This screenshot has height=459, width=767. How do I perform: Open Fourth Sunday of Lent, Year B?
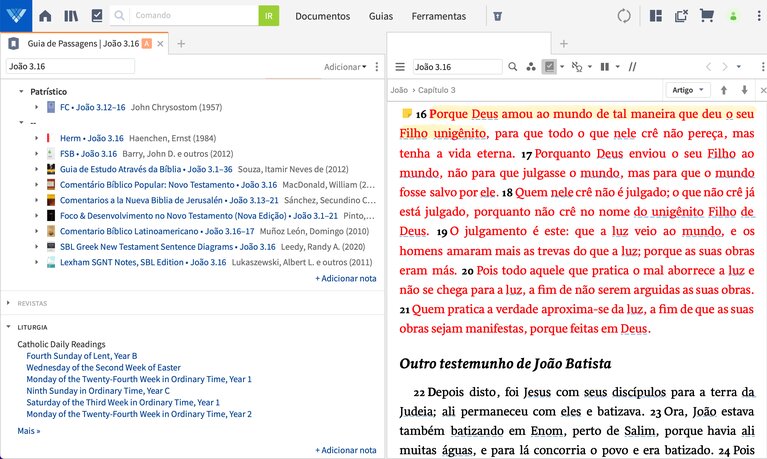pos(82,356)
